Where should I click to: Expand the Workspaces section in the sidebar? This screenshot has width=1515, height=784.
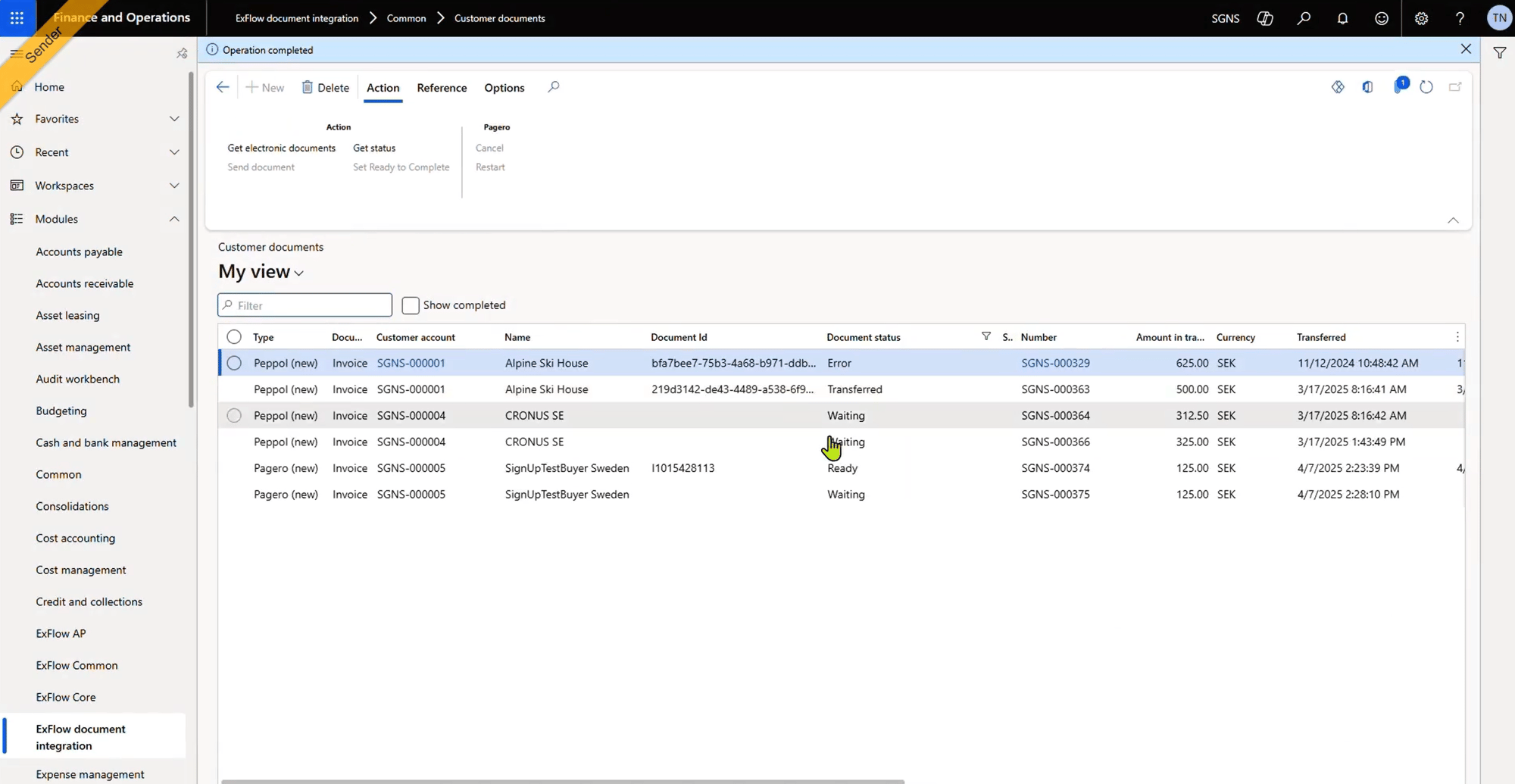[174, 185]
